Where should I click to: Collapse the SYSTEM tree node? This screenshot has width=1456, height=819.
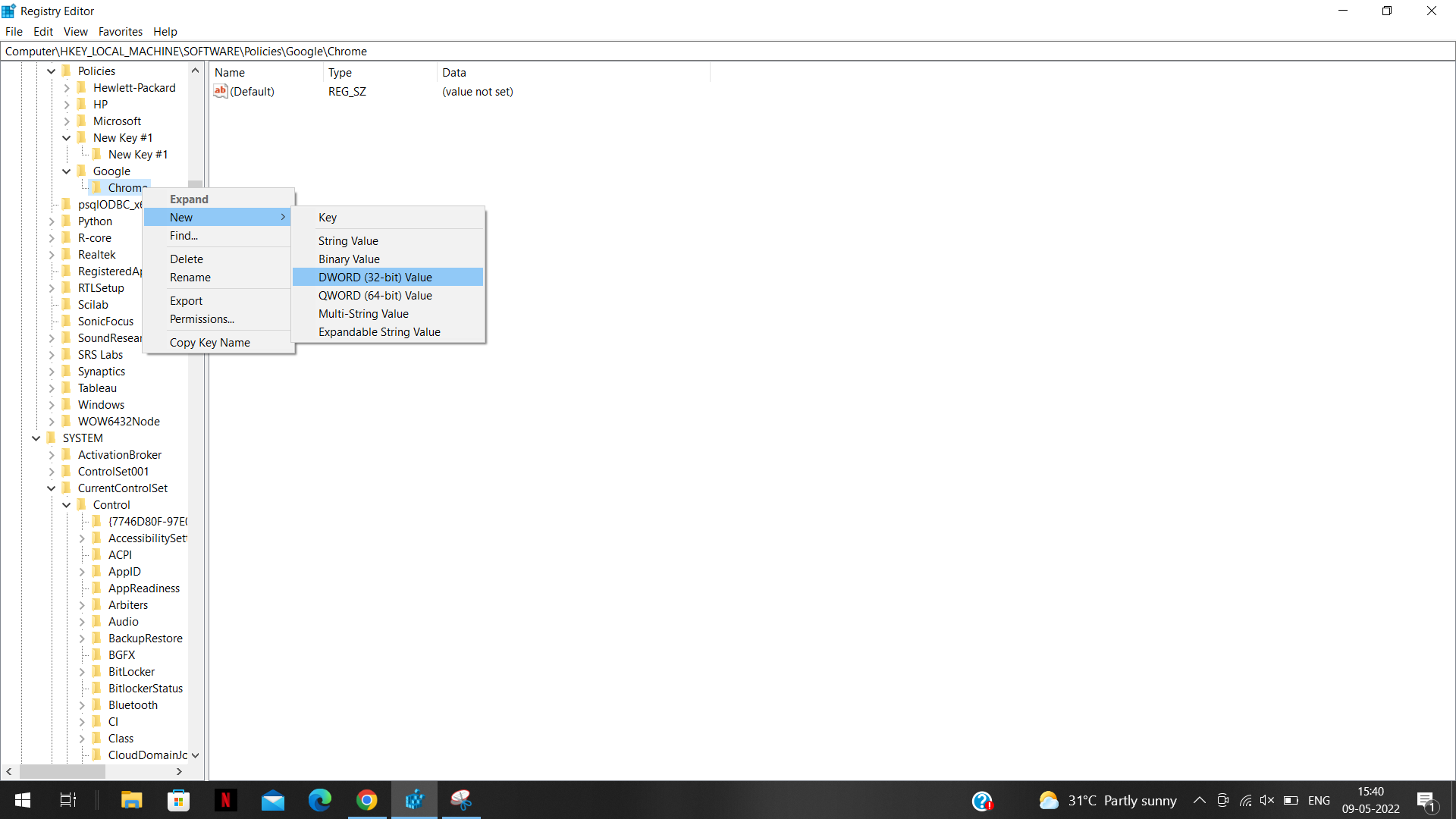[36, 438]
